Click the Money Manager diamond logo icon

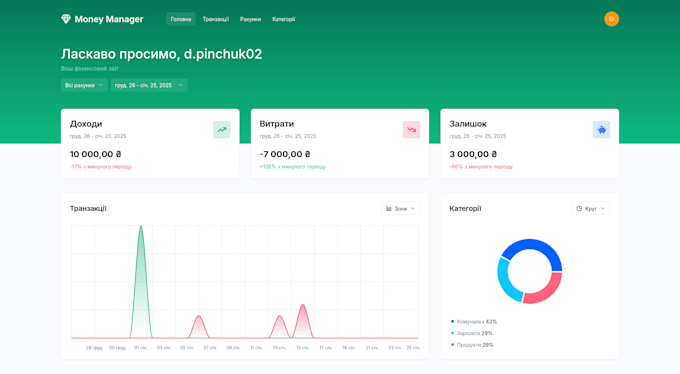[65, 19]
